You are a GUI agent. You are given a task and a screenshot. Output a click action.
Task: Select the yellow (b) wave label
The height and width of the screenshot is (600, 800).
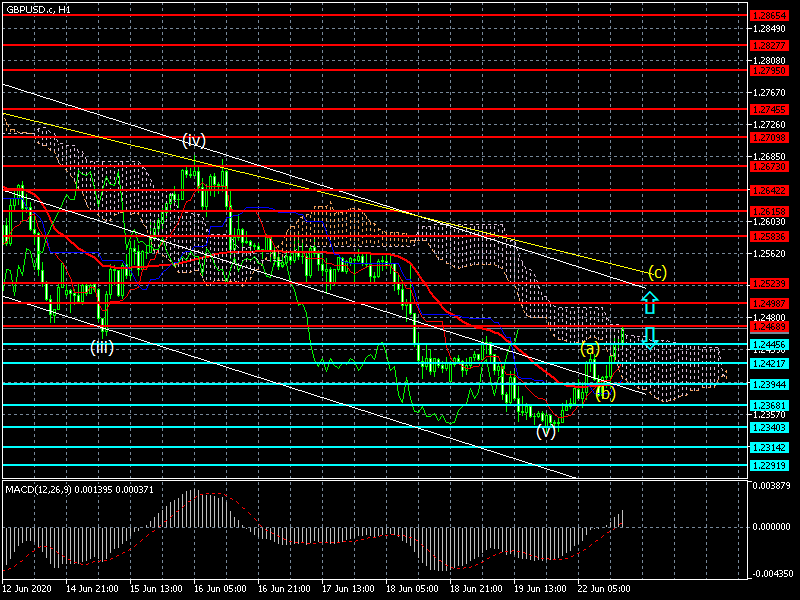(x=605, y=393)
